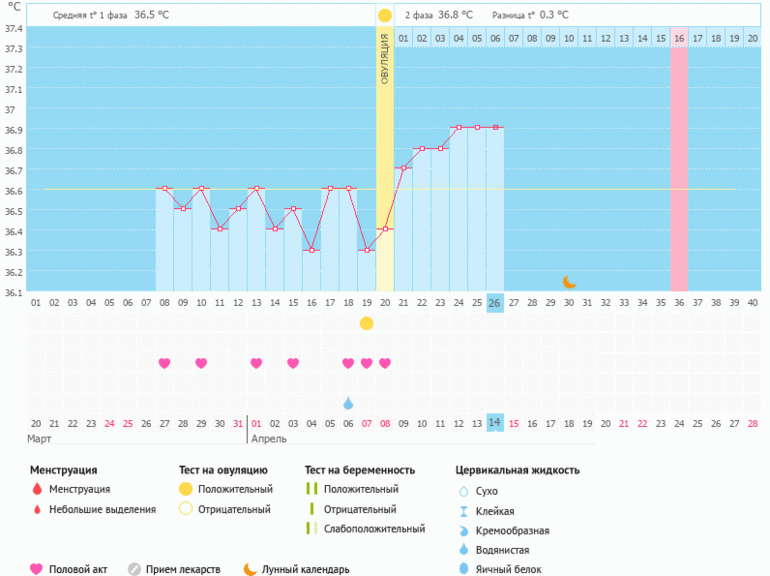The height and width of the screenshot is (576, 770).
Task: Click the Лунный календарь moon legend icon
Action: (x=249, y=569)
